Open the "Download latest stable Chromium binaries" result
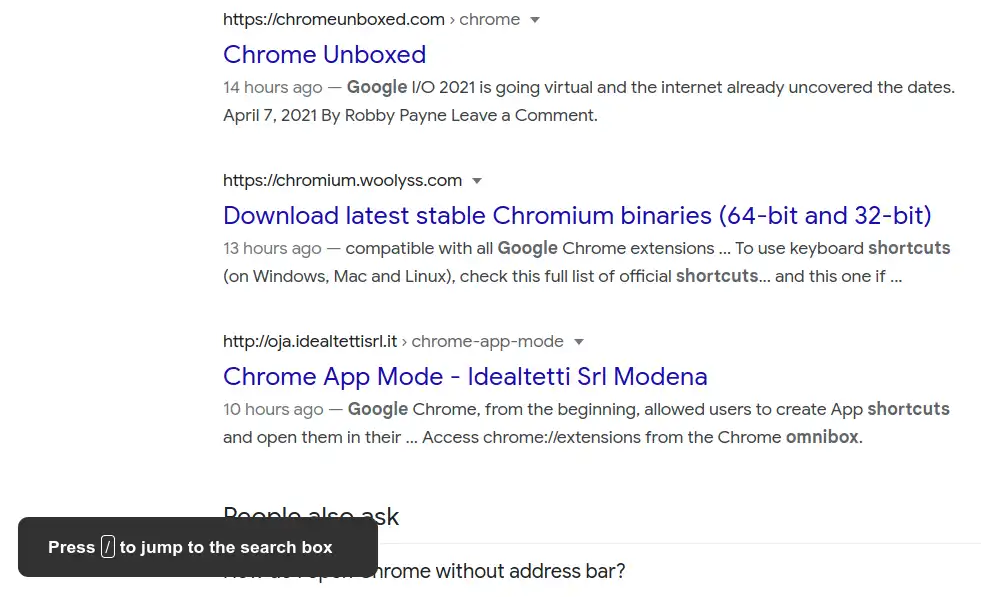This screenshot has width=981, height=597. [577, 216]
